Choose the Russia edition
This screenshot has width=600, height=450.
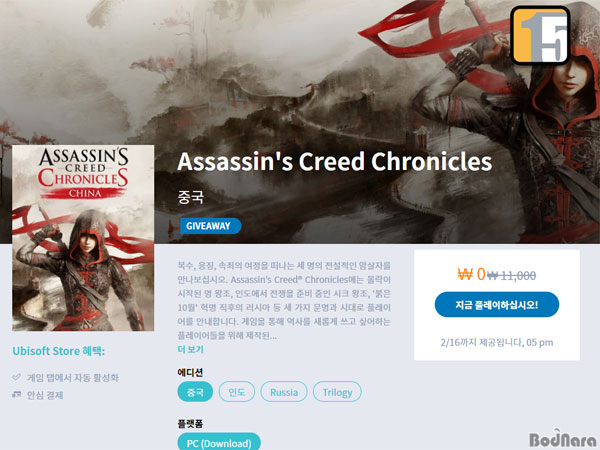(x=284, y=392)
